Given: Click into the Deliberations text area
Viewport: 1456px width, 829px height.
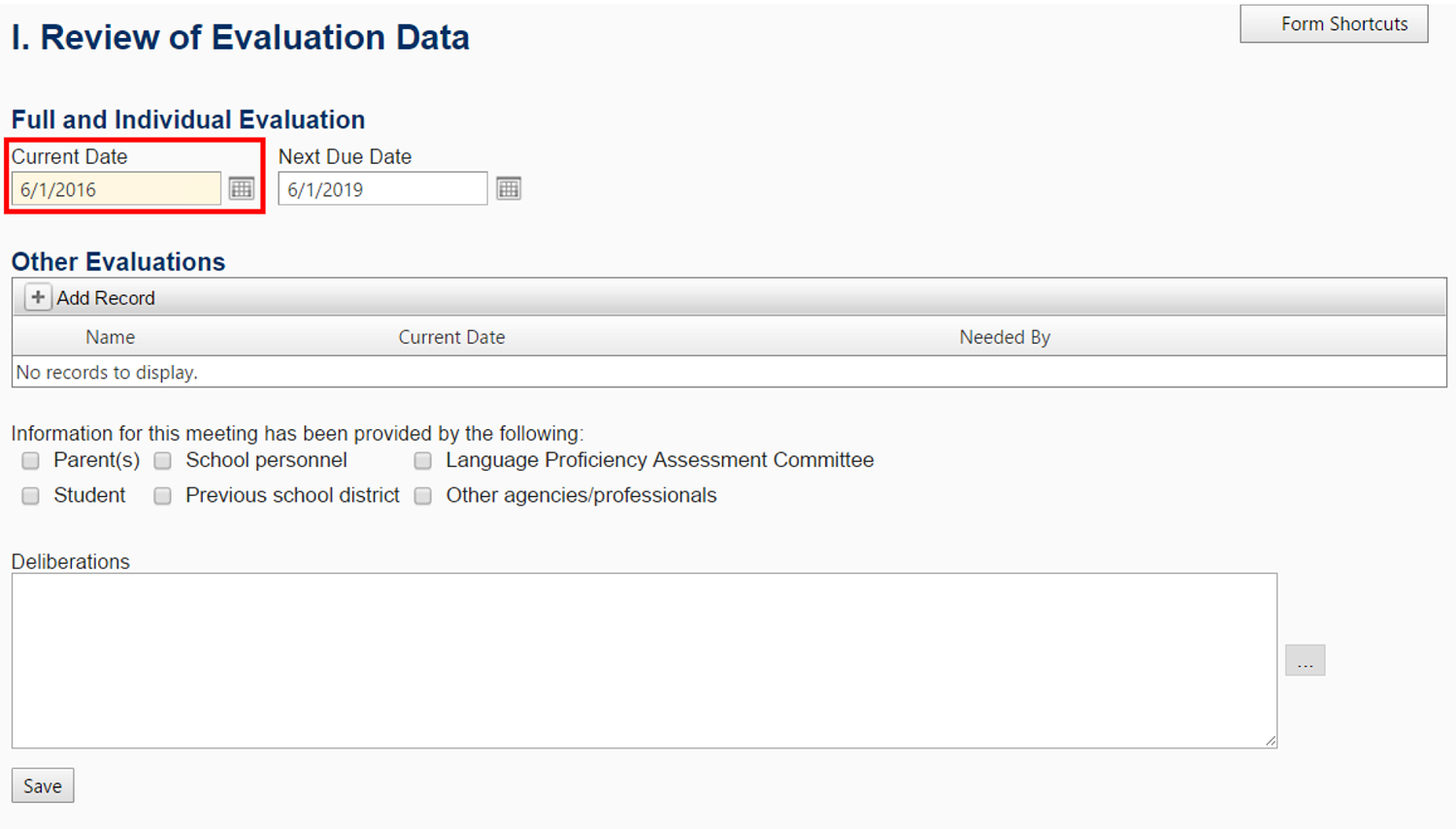Looking at the screenshot, I should click(x=641, y=660).
